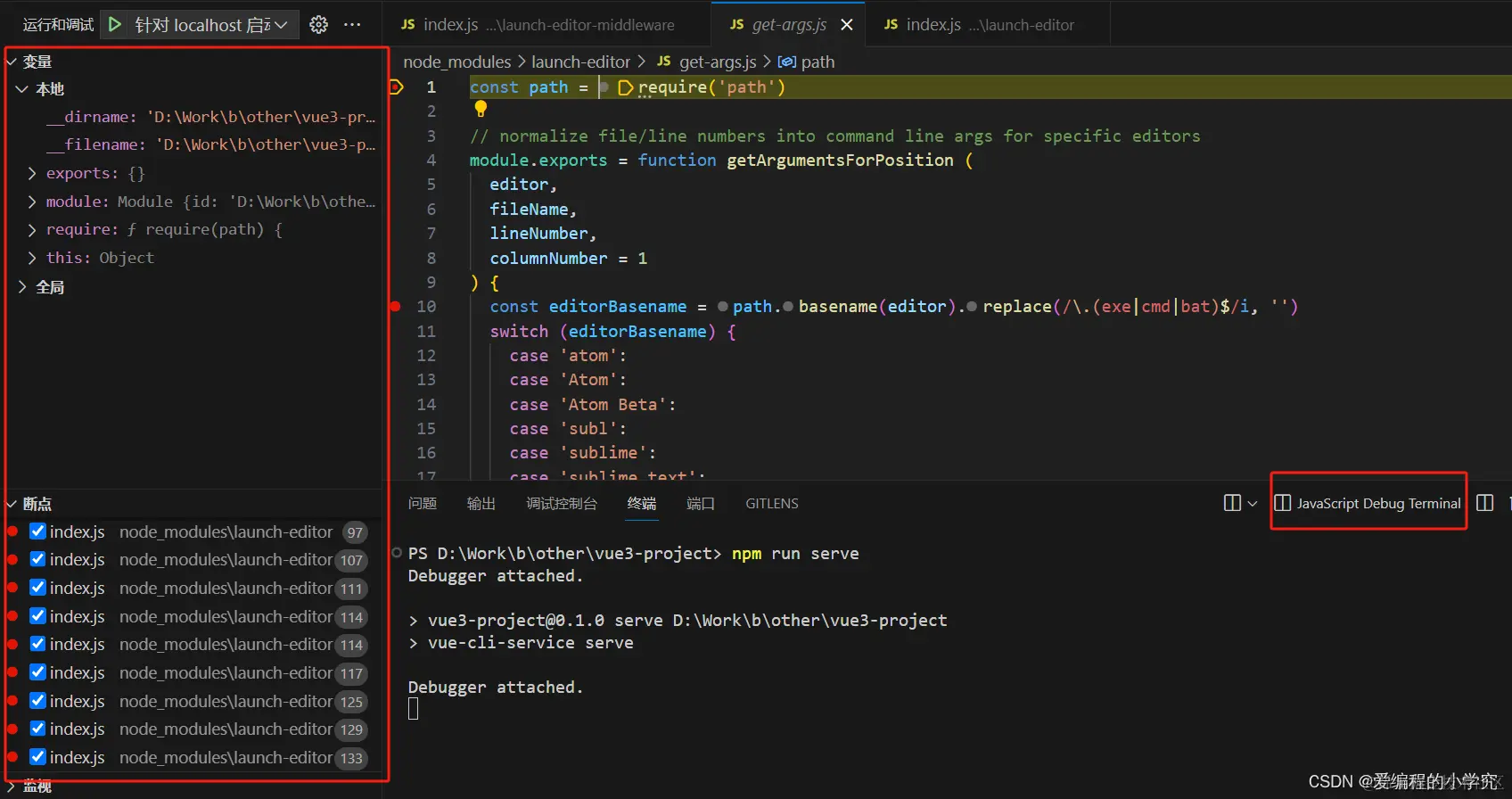Select the JavaScript Debug Terminal entry
This screenshot has height=799, width=1512.
click(1368, 503)
